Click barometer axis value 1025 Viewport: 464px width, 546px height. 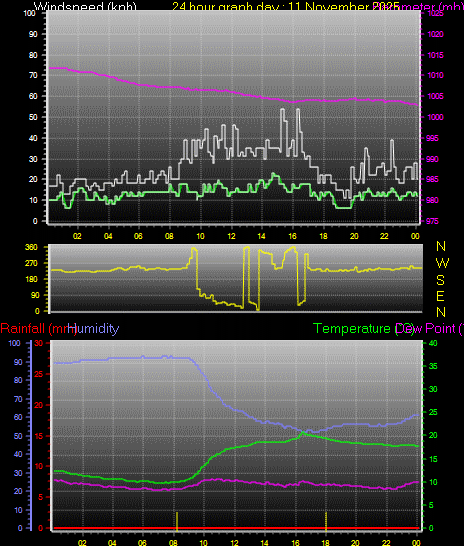(x=435, y=13)
